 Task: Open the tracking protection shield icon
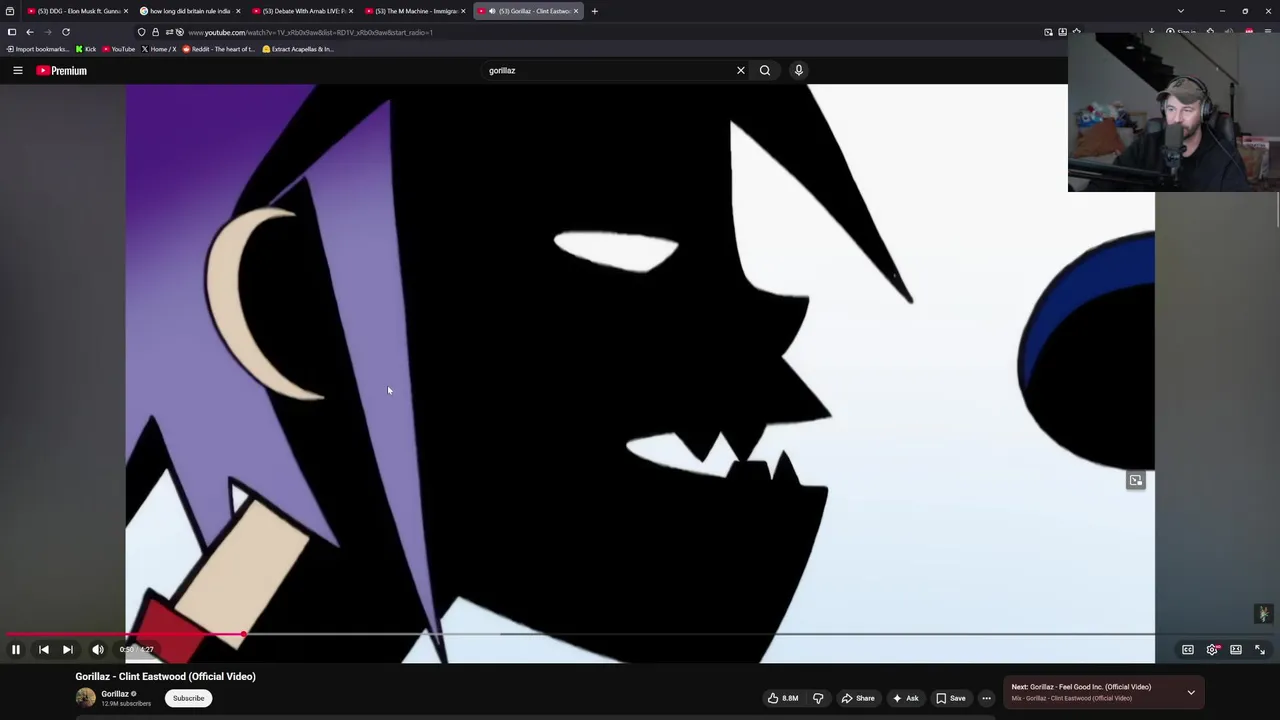(x=141, y=32)
